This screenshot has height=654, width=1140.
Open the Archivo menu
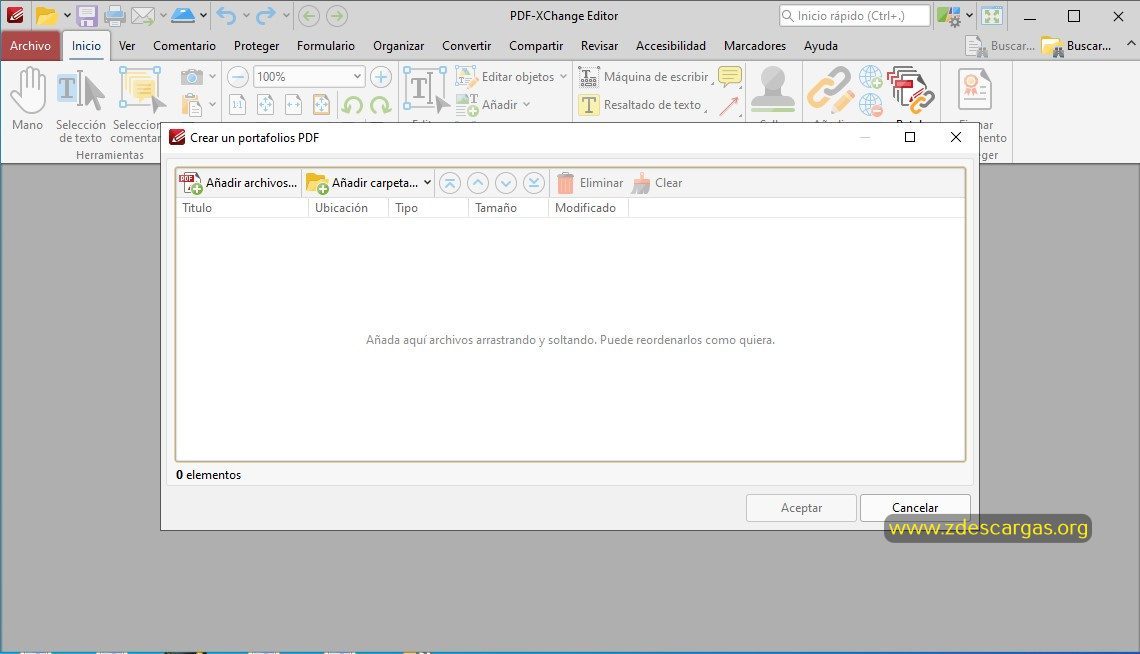[31, 46]
